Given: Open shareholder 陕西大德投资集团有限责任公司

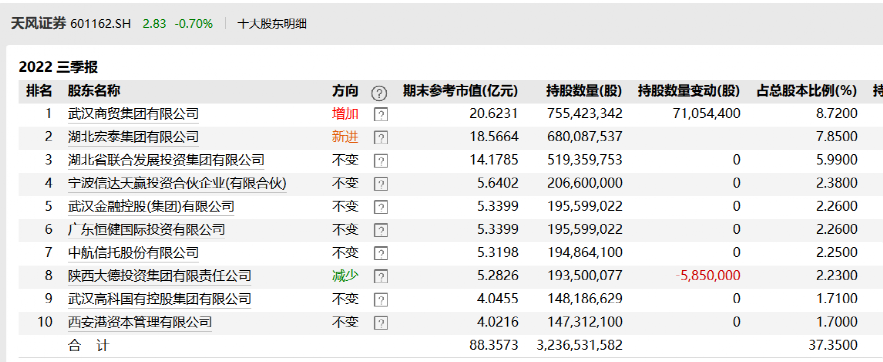Looking at the screenshot, I should tap(159, 275).
